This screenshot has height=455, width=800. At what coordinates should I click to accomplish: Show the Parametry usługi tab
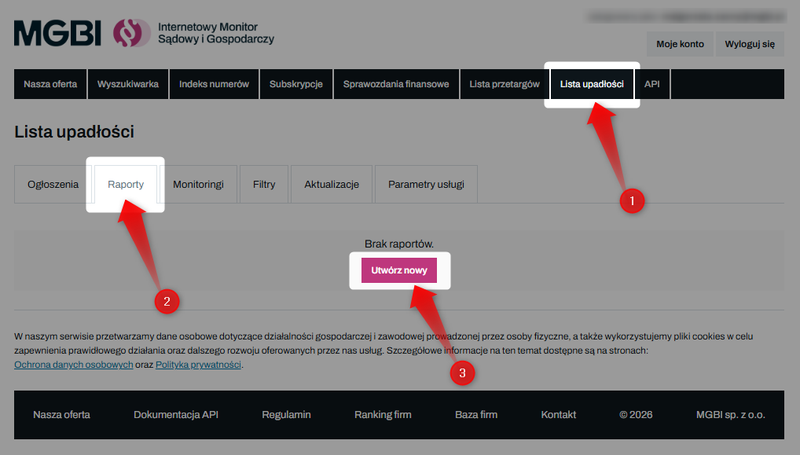coord(427,185)
